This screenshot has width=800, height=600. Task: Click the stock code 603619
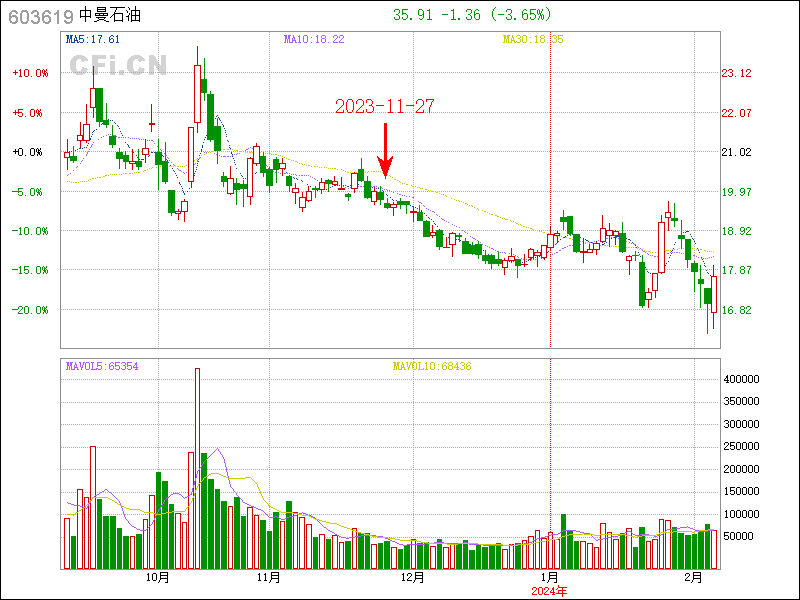pos(37,15)
